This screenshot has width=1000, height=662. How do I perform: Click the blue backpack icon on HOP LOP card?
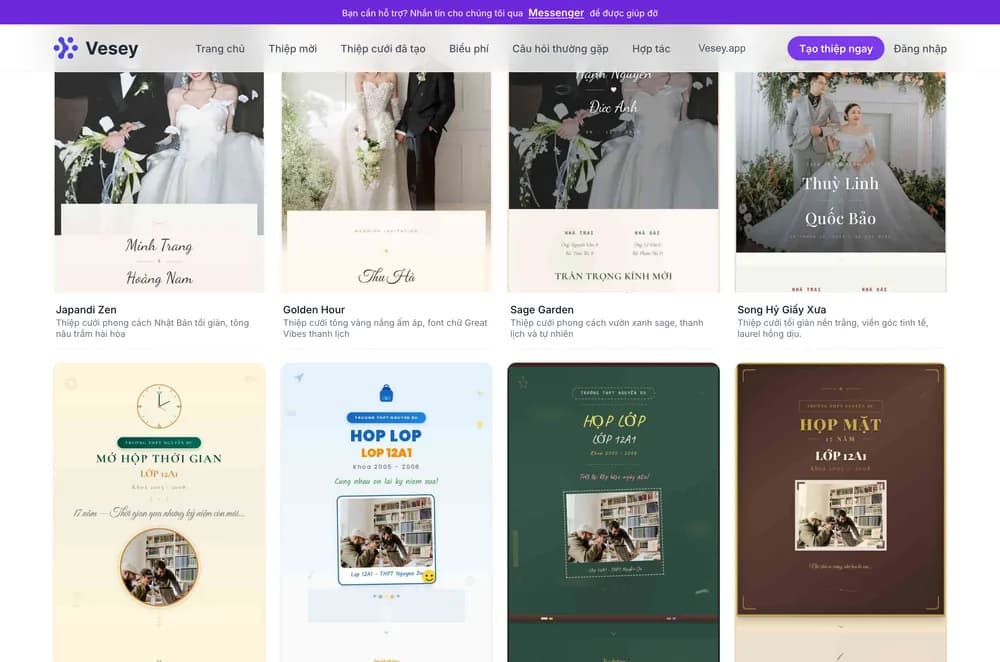386,393
